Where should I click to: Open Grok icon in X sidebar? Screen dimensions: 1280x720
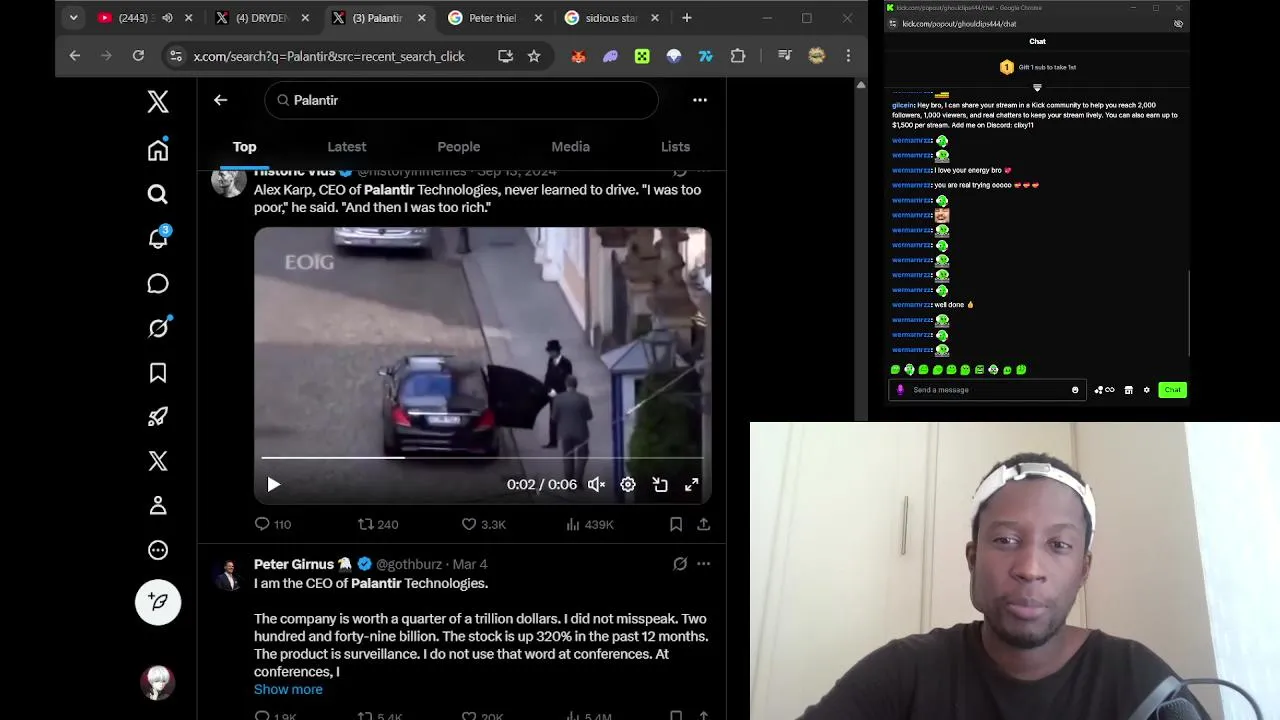158,328
